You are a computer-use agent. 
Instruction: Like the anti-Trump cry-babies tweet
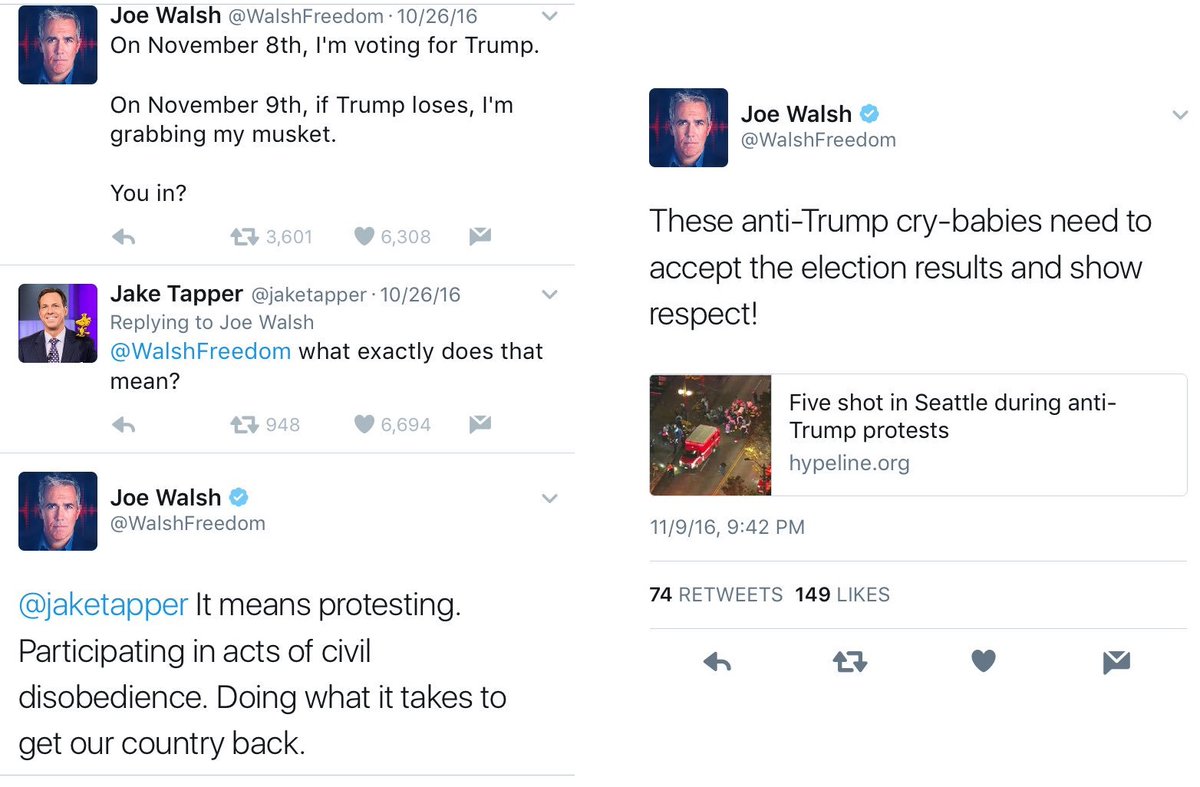[983, 661]
